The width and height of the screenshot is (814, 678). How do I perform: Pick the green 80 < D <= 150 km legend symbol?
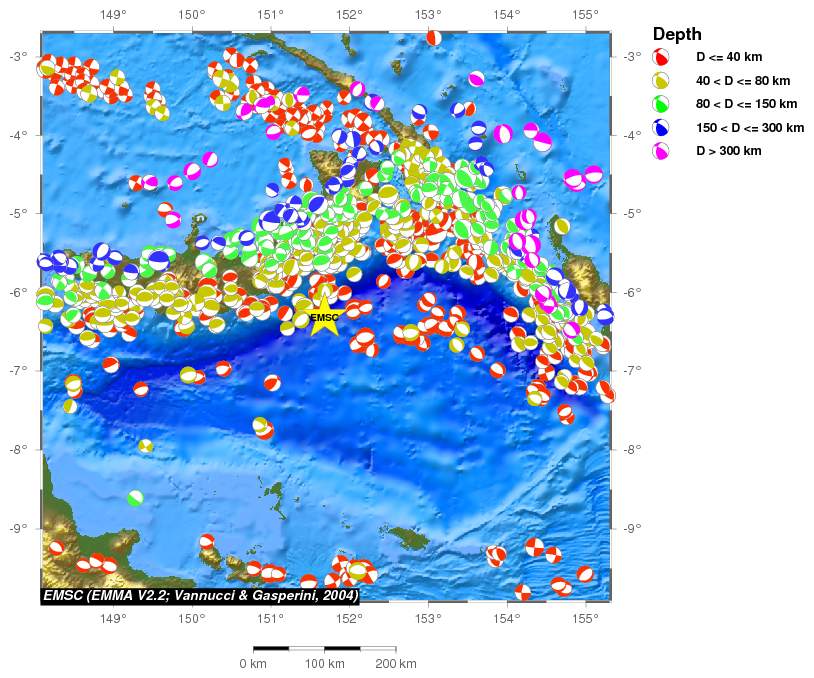661,104
